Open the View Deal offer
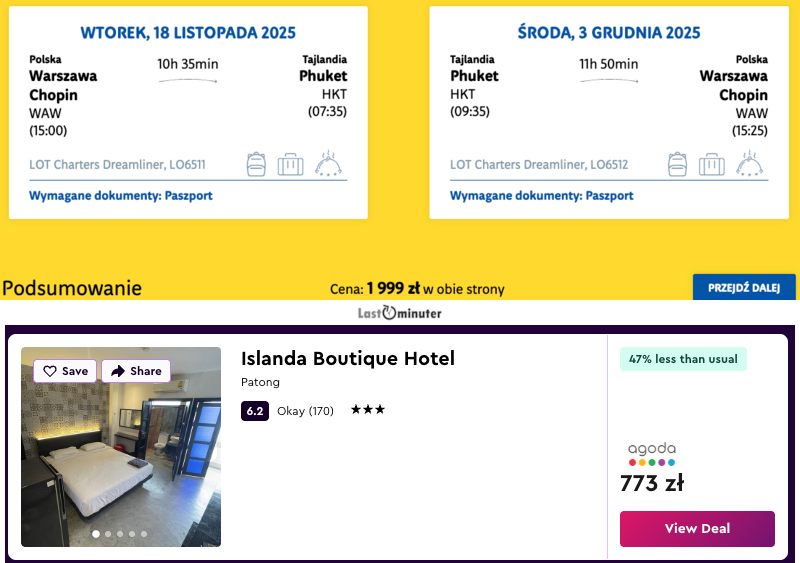The height and width of the screenshot is (563, 800). pos(697,528)
